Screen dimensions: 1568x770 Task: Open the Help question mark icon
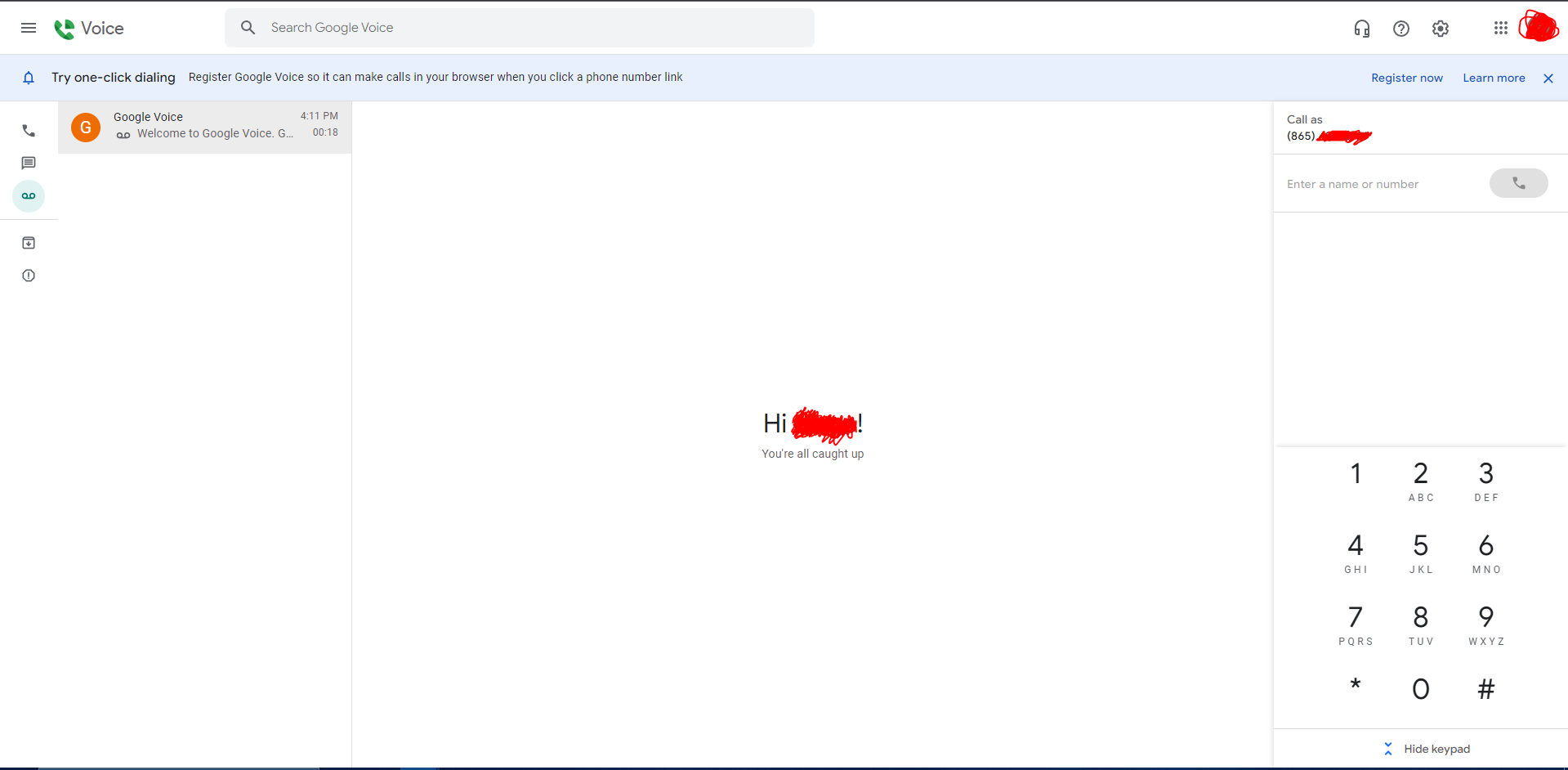coord(1400,29)
